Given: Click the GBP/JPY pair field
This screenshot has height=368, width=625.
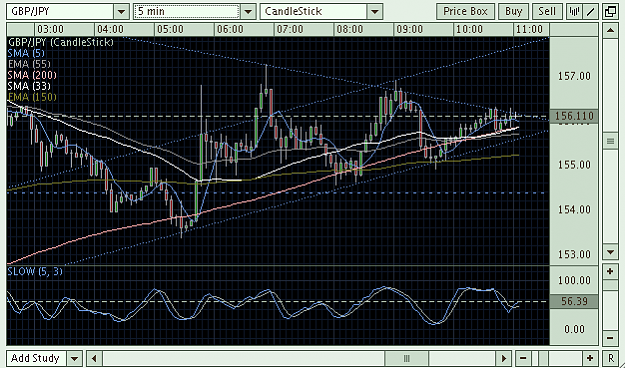Looking at the screenshot, I should [x=60, y=12].
